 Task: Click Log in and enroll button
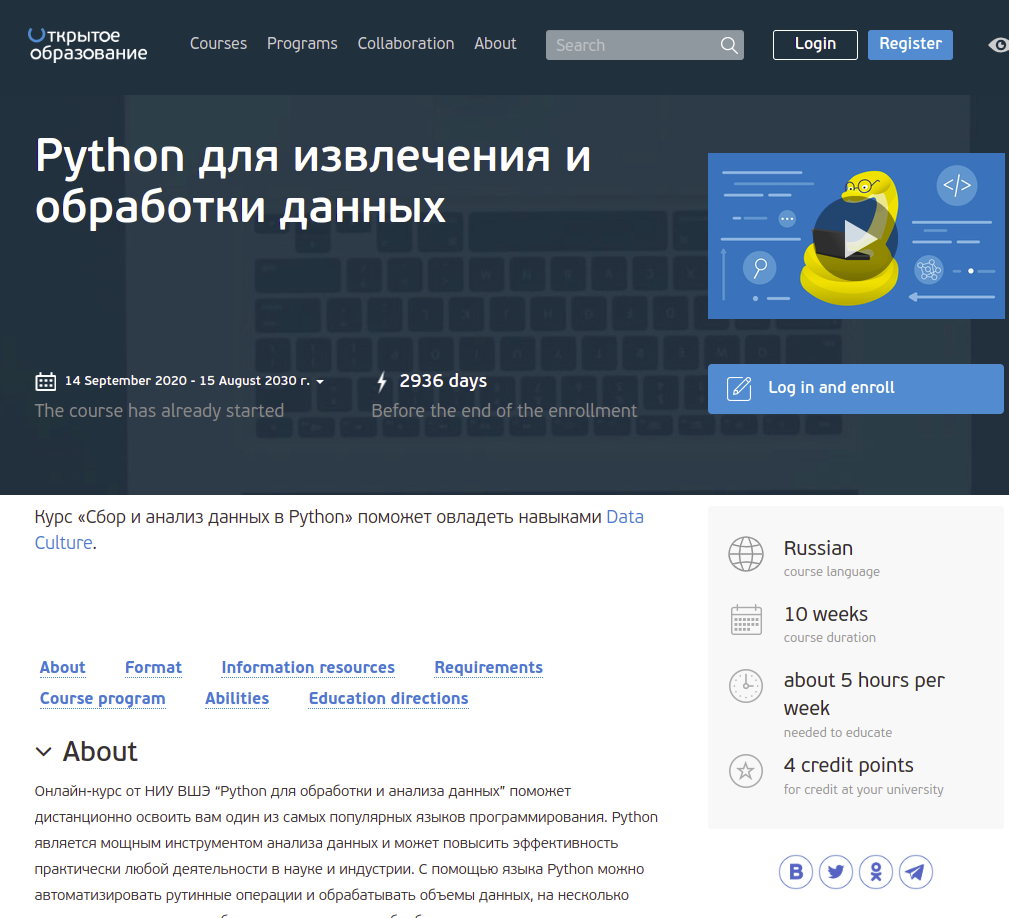point(856,389)
